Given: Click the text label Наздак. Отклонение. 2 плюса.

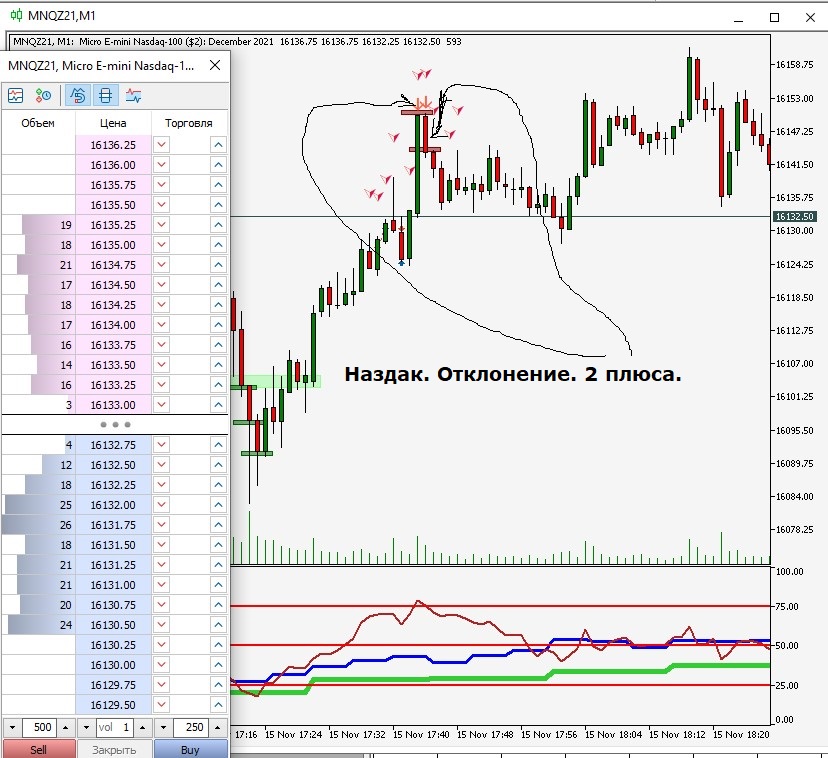Looking at the screenshot, I should coord(513,374).
